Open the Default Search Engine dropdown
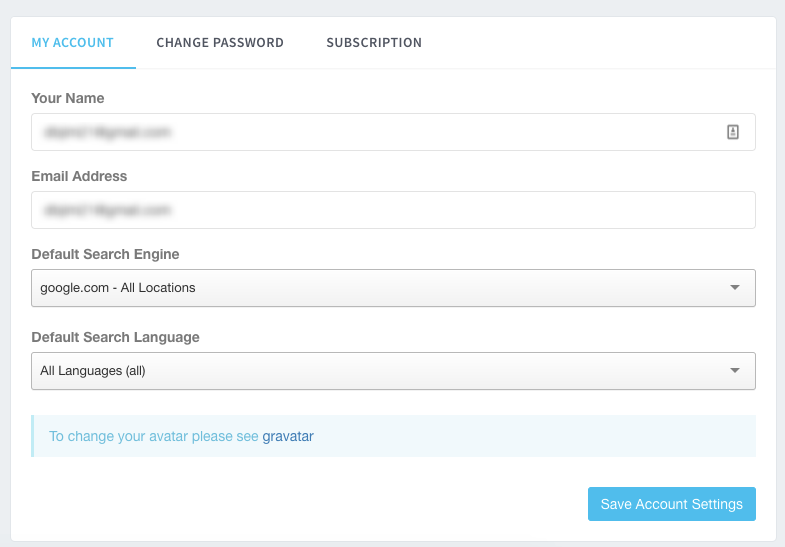Screen dimensions: 785x547 click(x=393, y=288)
